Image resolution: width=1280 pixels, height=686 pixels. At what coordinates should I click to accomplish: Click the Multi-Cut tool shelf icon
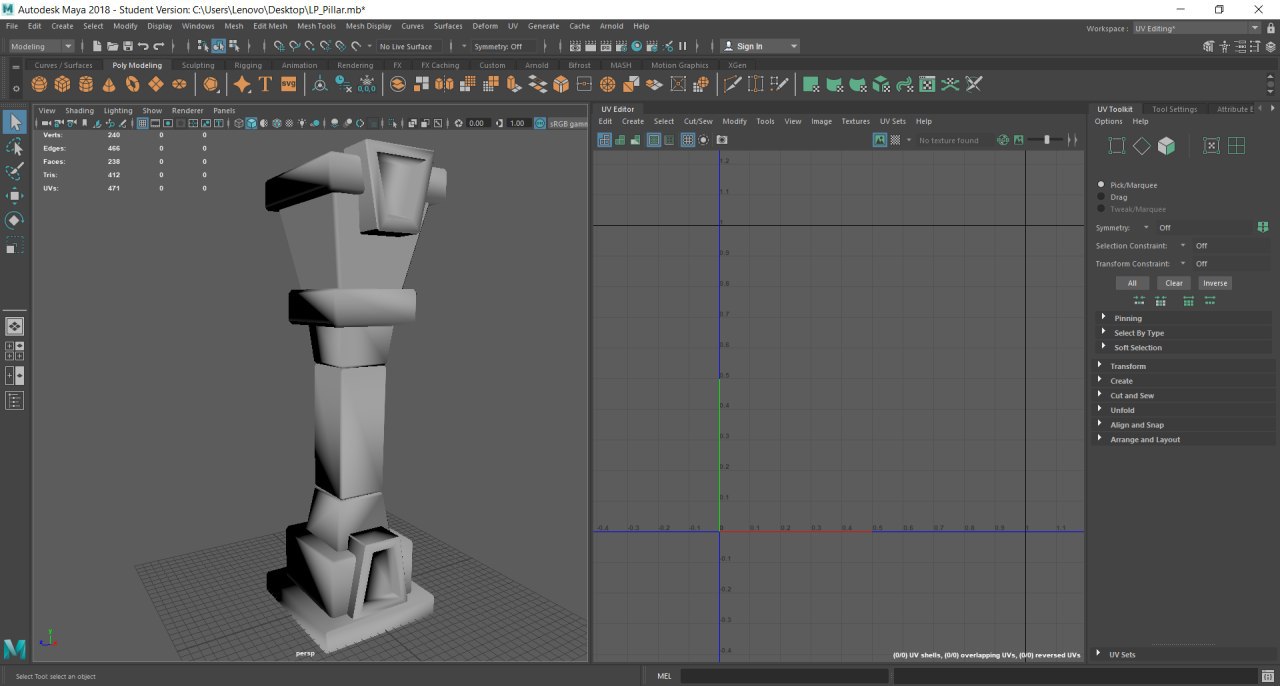tap(733, 84)
